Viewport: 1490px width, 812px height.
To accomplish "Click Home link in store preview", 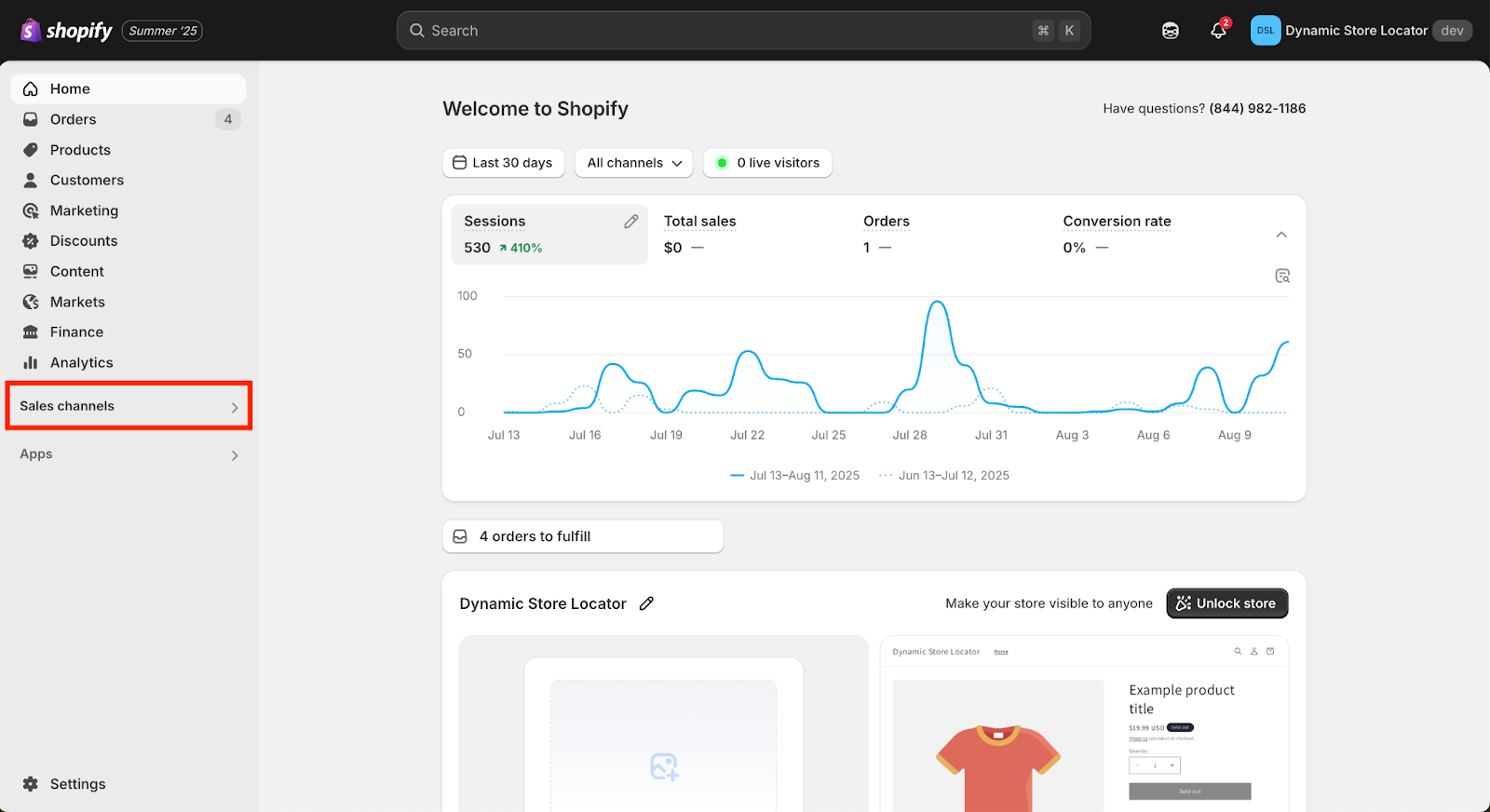I will (1001, 652).
